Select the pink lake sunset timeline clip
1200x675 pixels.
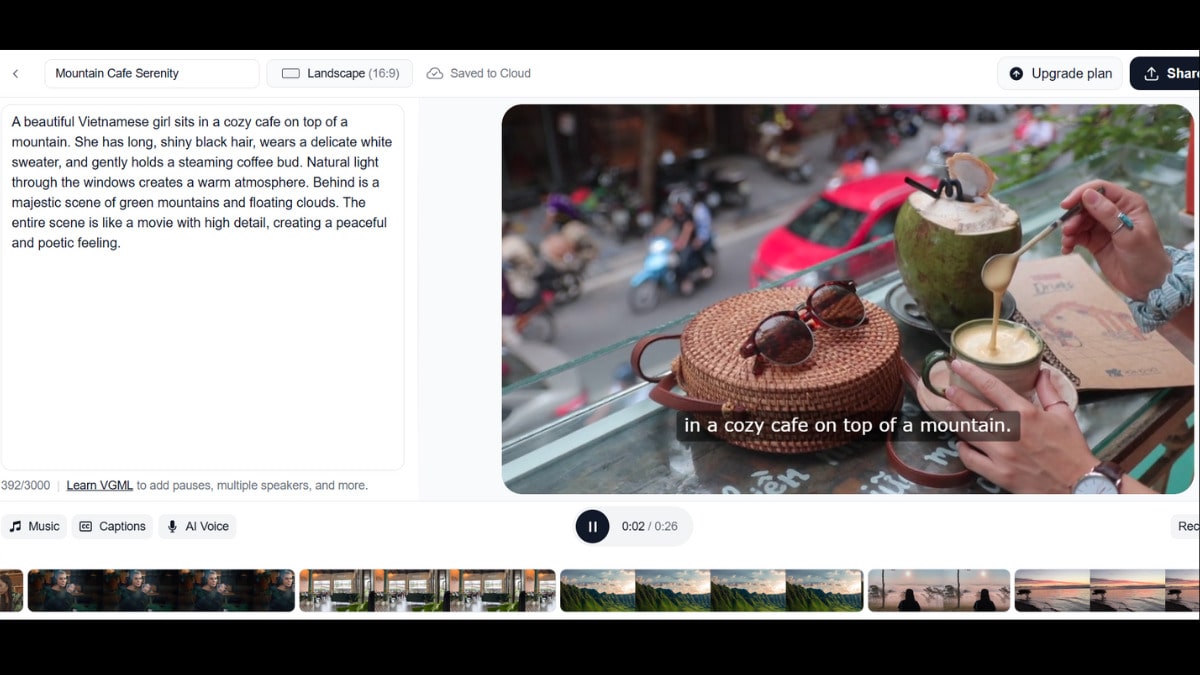tap(1106, 590)
